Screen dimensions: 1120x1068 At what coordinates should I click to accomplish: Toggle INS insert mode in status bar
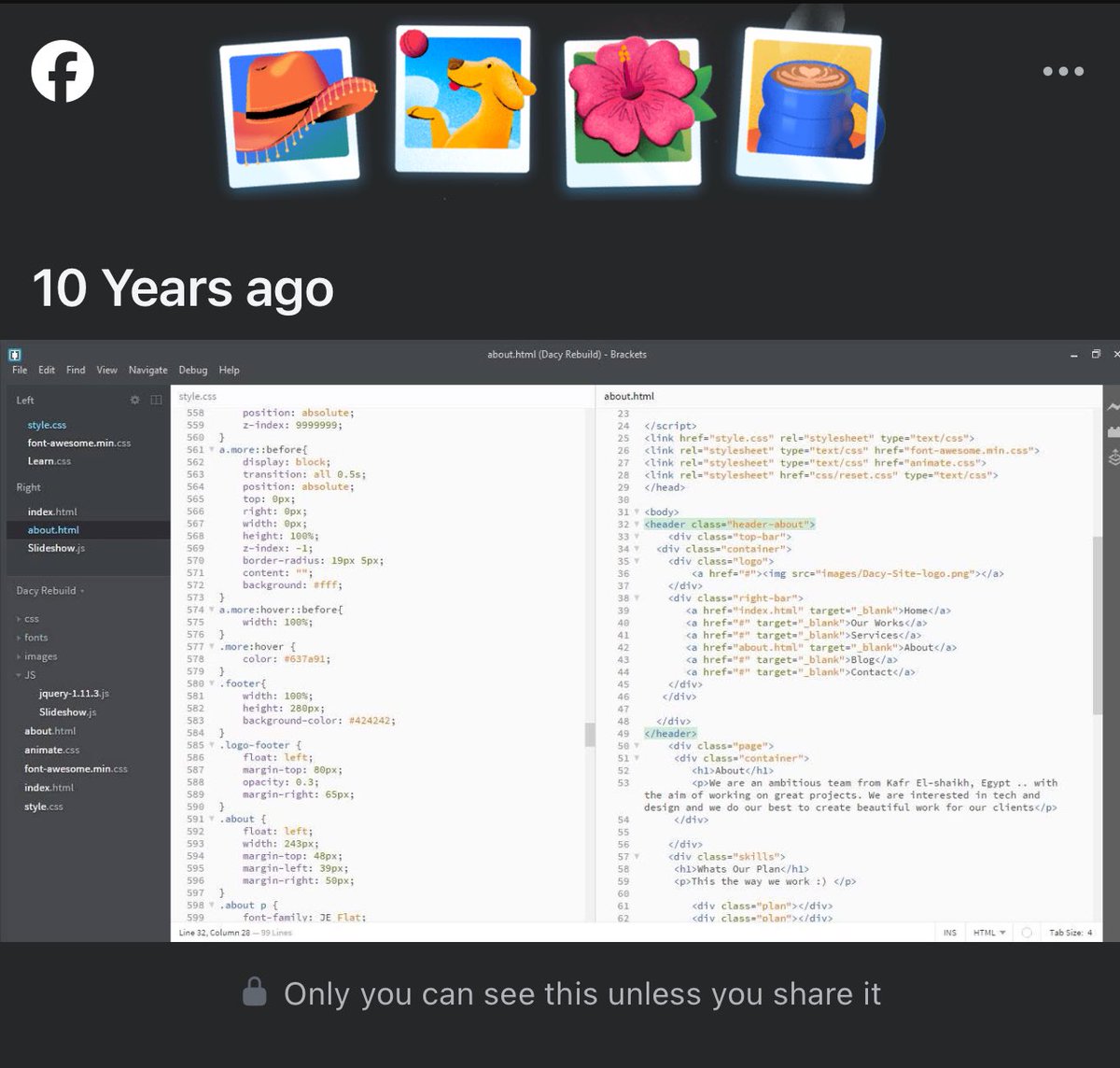point(950,933)
